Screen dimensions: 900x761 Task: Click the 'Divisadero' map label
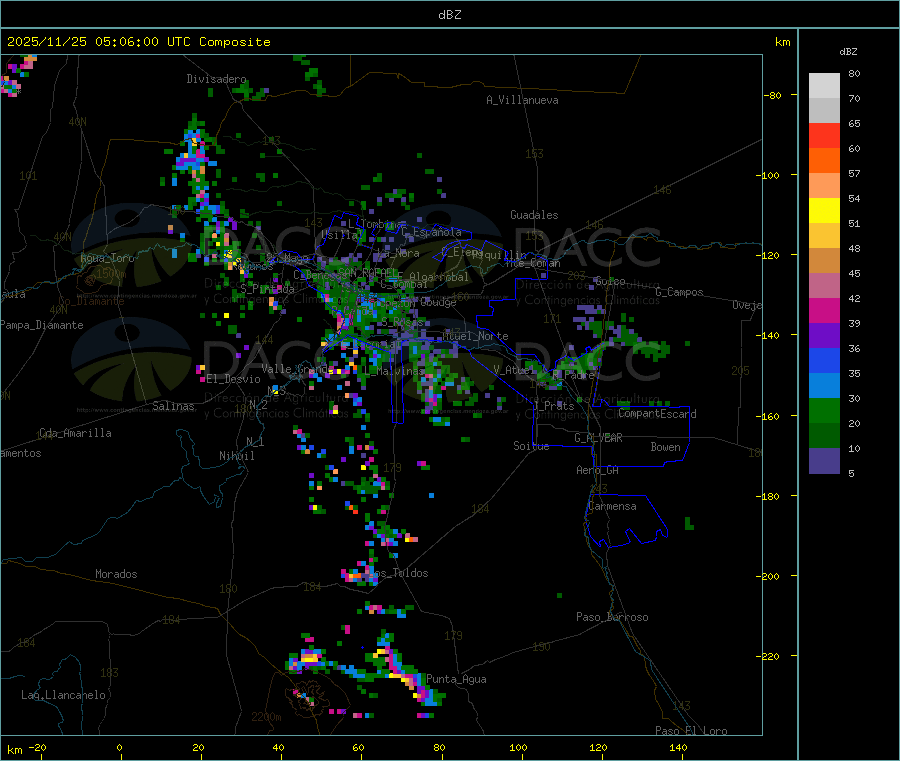point(216,79)
